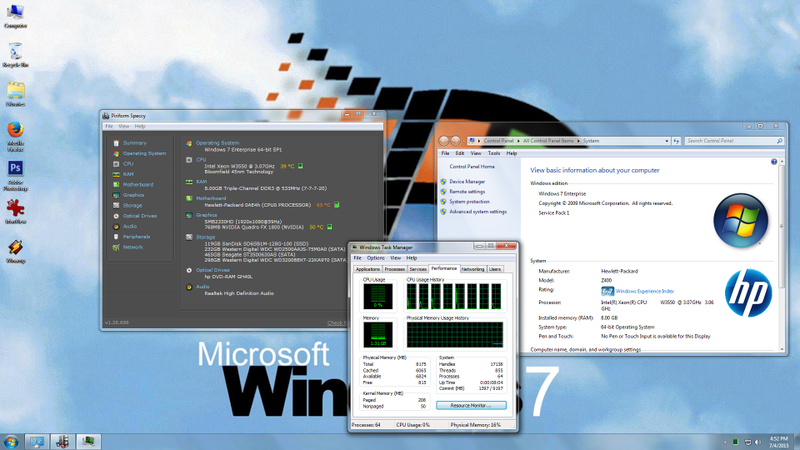This screenshot has height=450, width=800.
Task: Click the Optical Drives heading in Speccy summary
Action: [213, 270]
